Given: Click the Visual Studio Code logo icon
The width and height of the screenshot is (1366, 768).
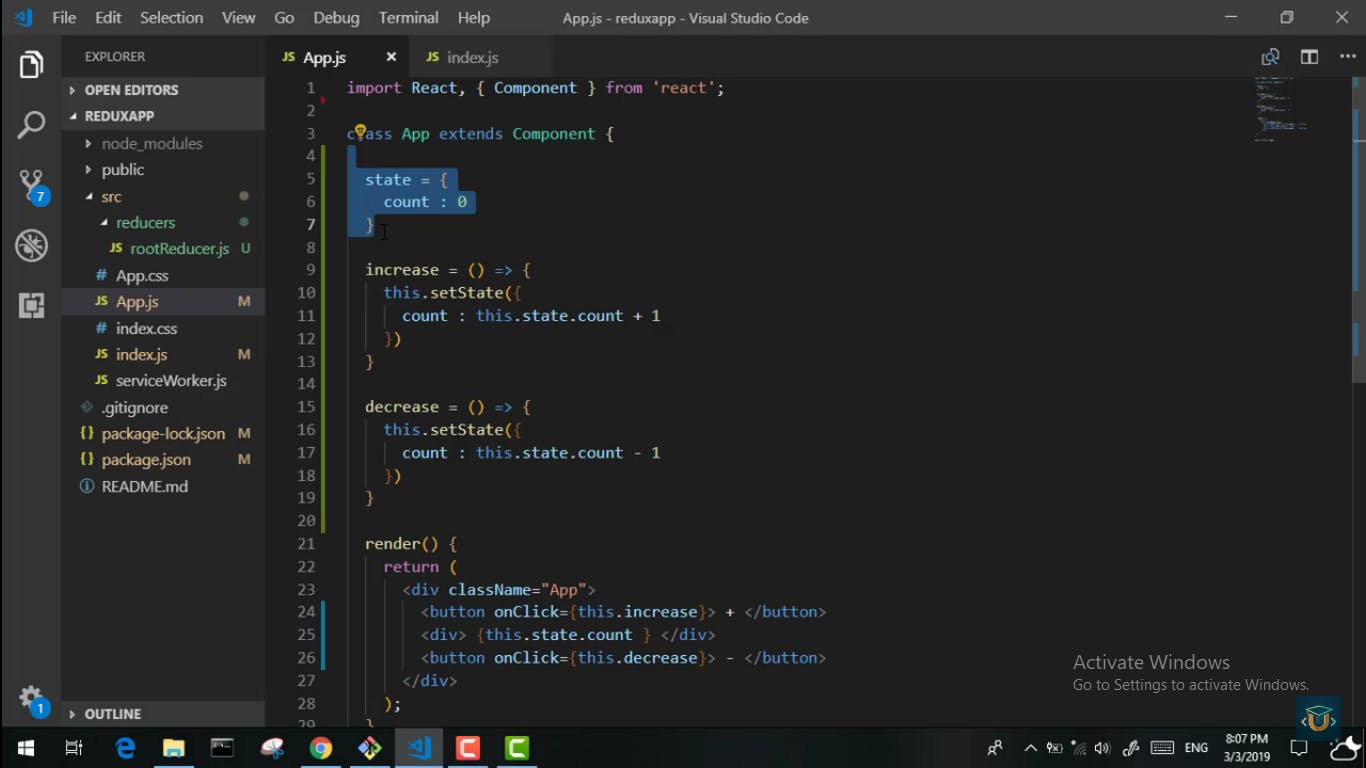Looking at the screenshot, I should [x=24, y=18].
